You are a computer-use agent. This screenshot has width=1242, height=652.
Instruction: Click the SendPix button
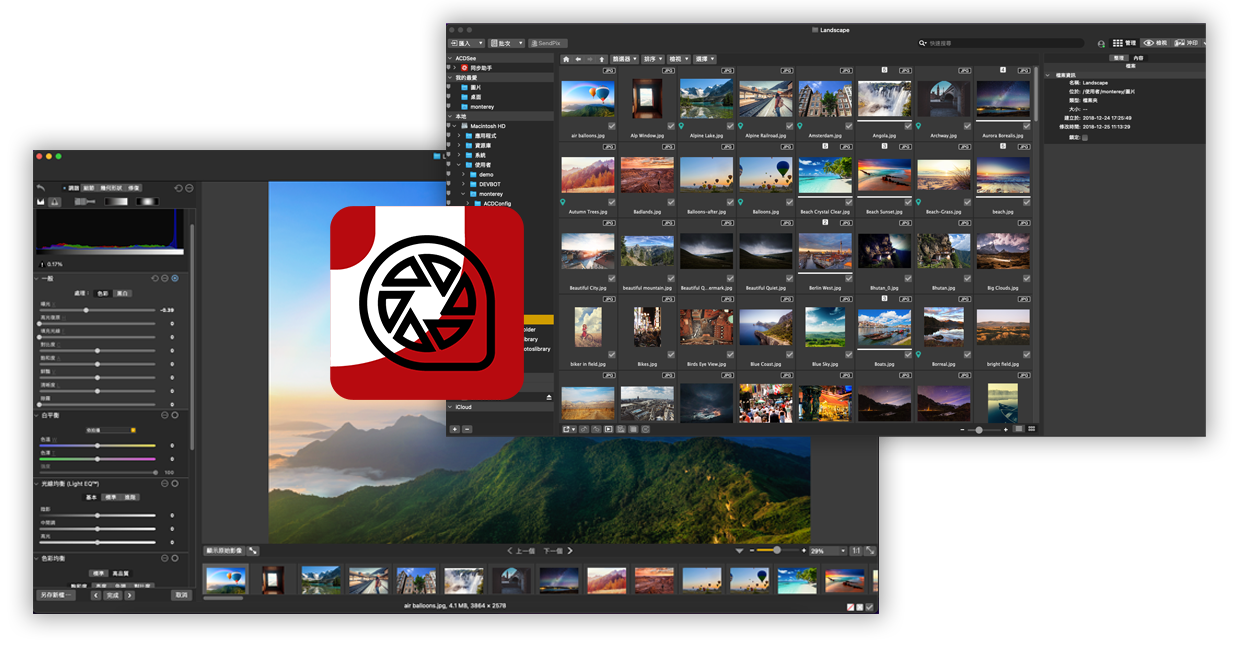coord(547,43)
